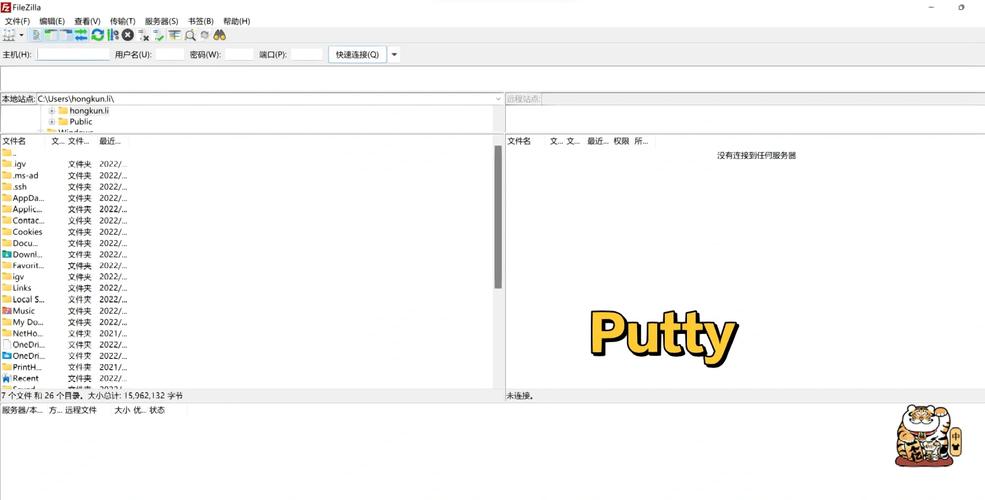This screenshot has width=985, height=500.
Task: Select the parent '..' folder icon
Action: coord(7,153)
